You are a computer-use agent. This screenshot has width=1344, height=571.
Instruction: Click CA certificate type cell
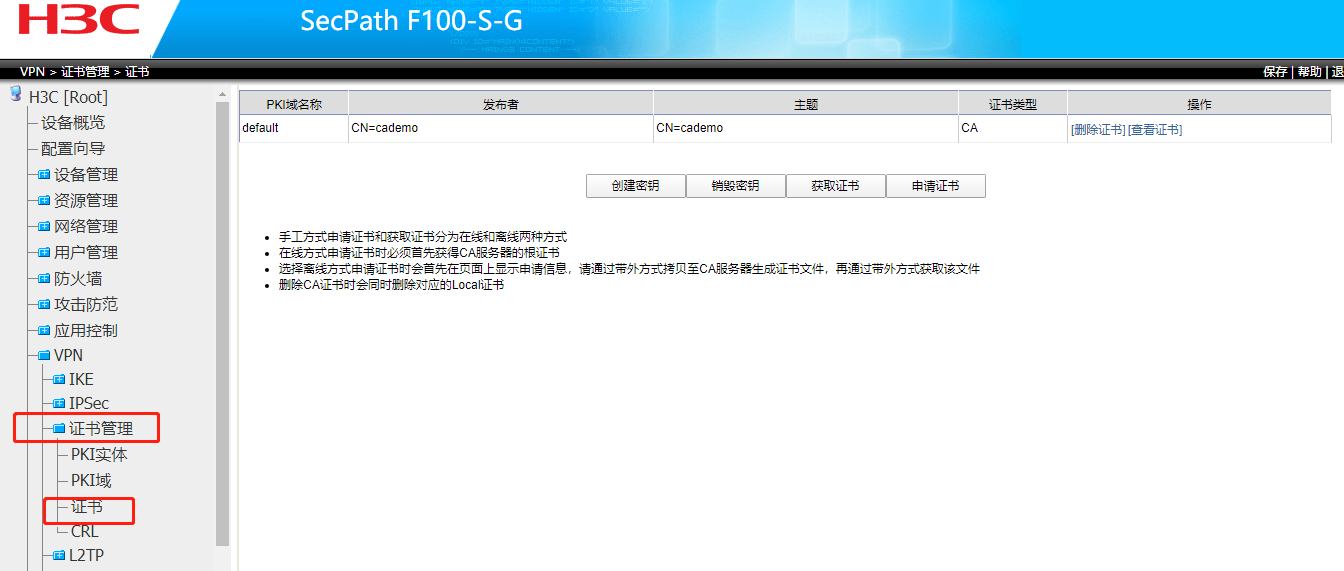(x=1013, y=129)
